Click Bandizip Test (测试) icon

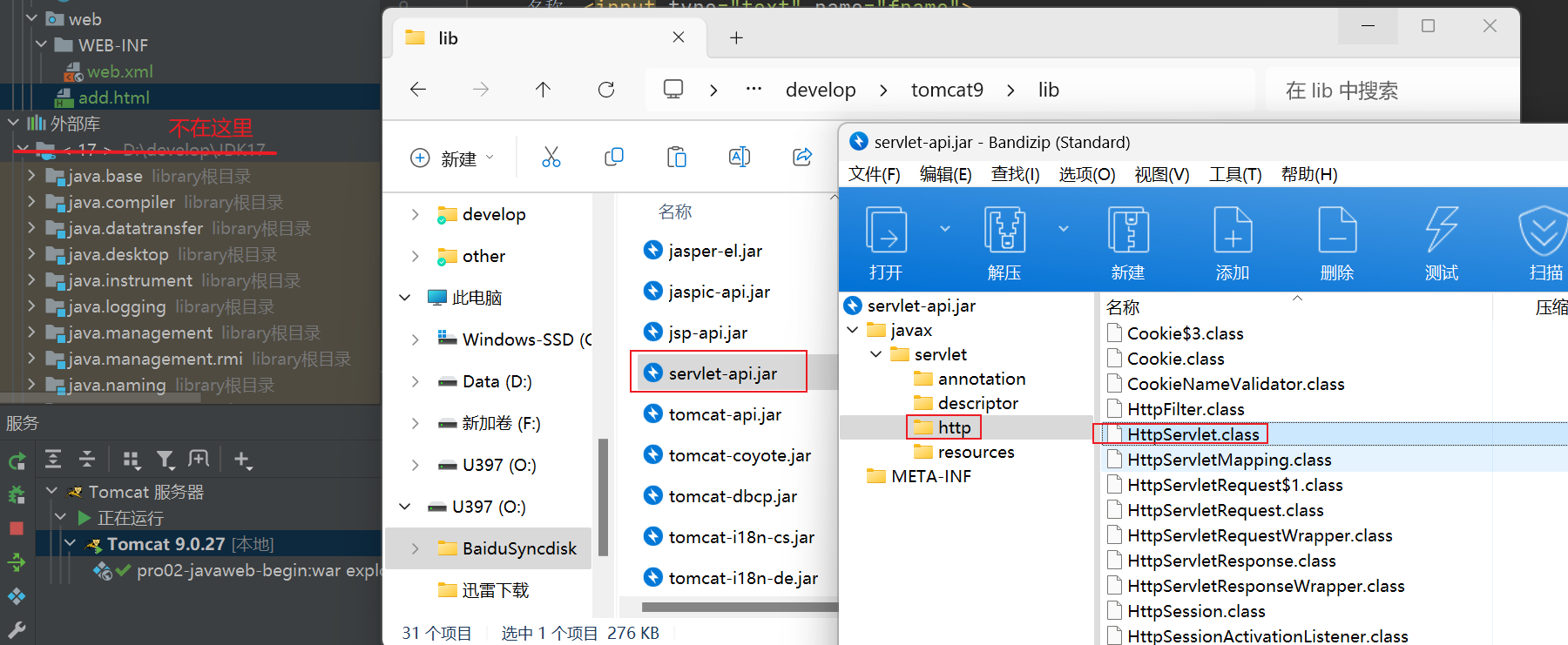coord(1442,230)
